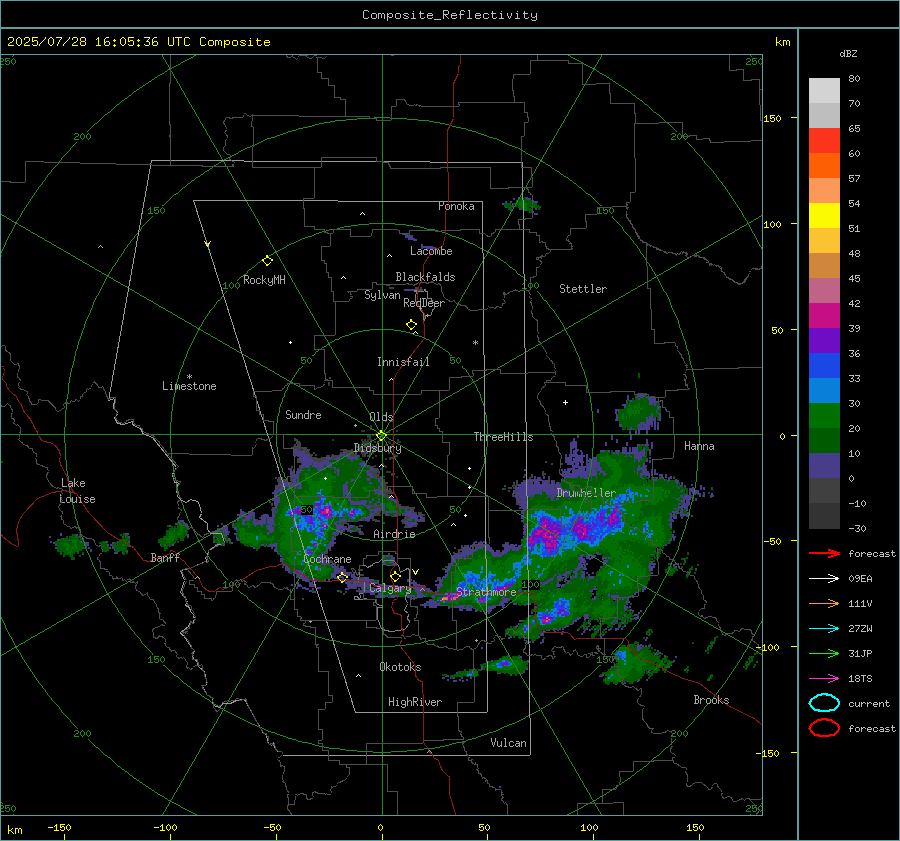Click the Lacombe city label
This screenshot has width=900, height=841.
click(431, 251)
